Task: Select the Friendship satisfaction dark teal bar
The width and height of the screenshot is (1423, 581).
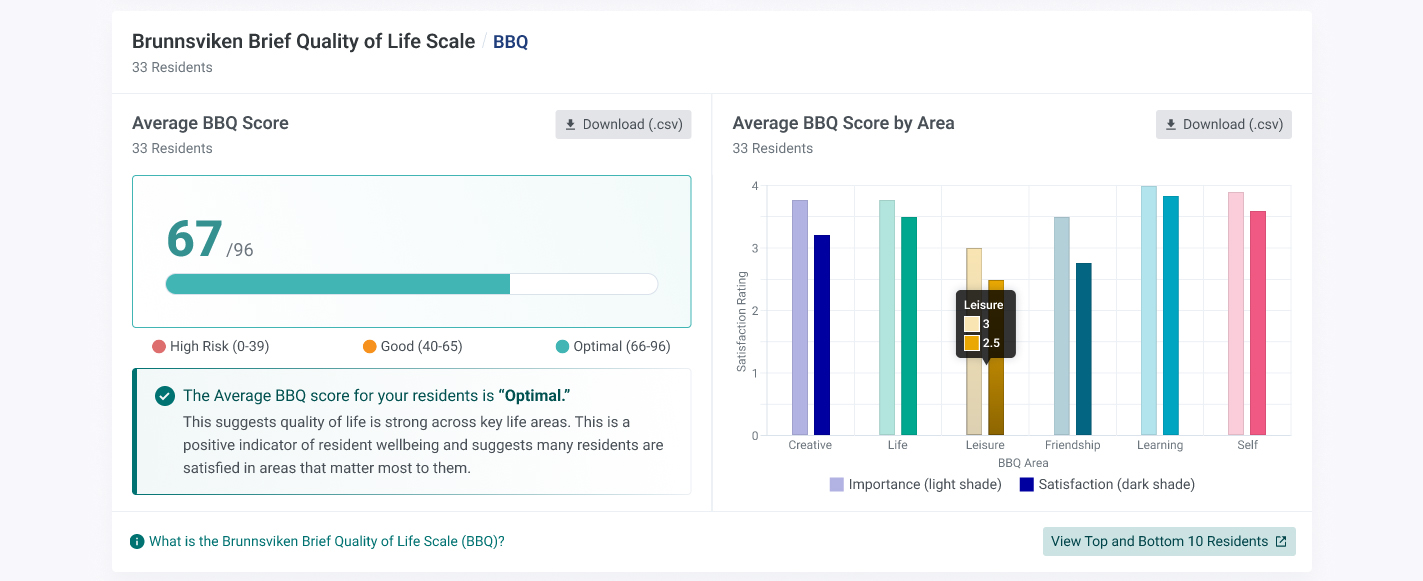Action: pyautogui.click(x=1084, y=349)
